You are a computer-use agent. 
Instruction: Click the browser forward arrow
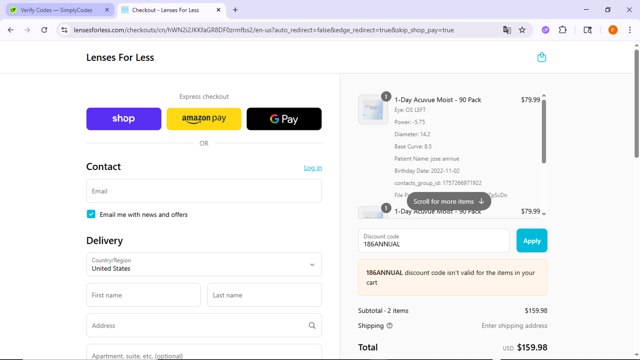tap(27, 30)
